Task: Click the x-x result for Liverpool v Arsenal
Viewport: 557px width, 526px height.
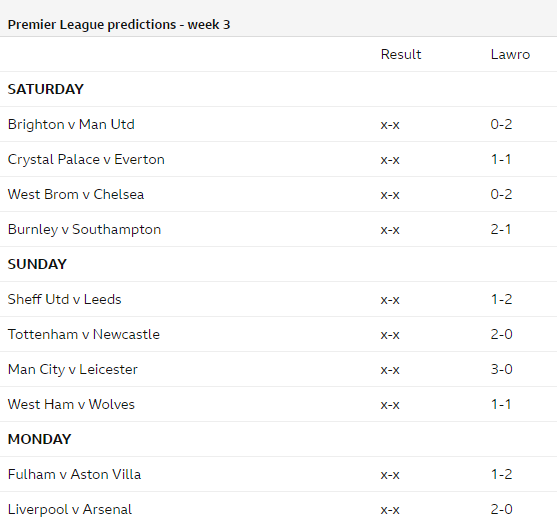Action: [x=390, y=510]
